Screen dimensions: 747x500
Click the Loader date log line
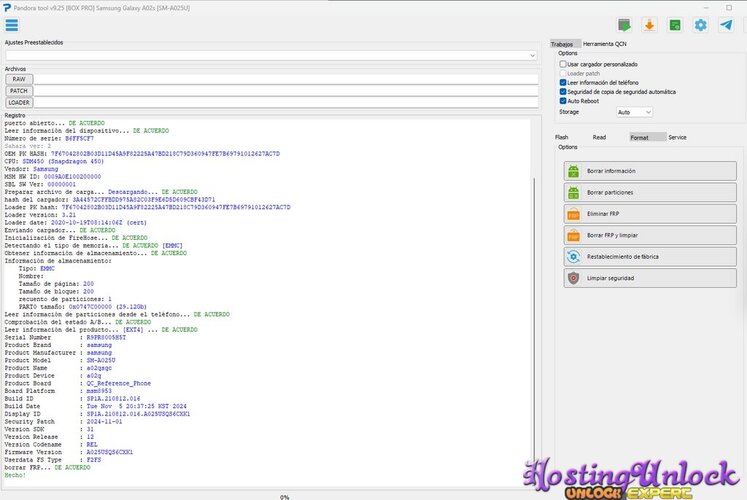click(x=76, y=222)
